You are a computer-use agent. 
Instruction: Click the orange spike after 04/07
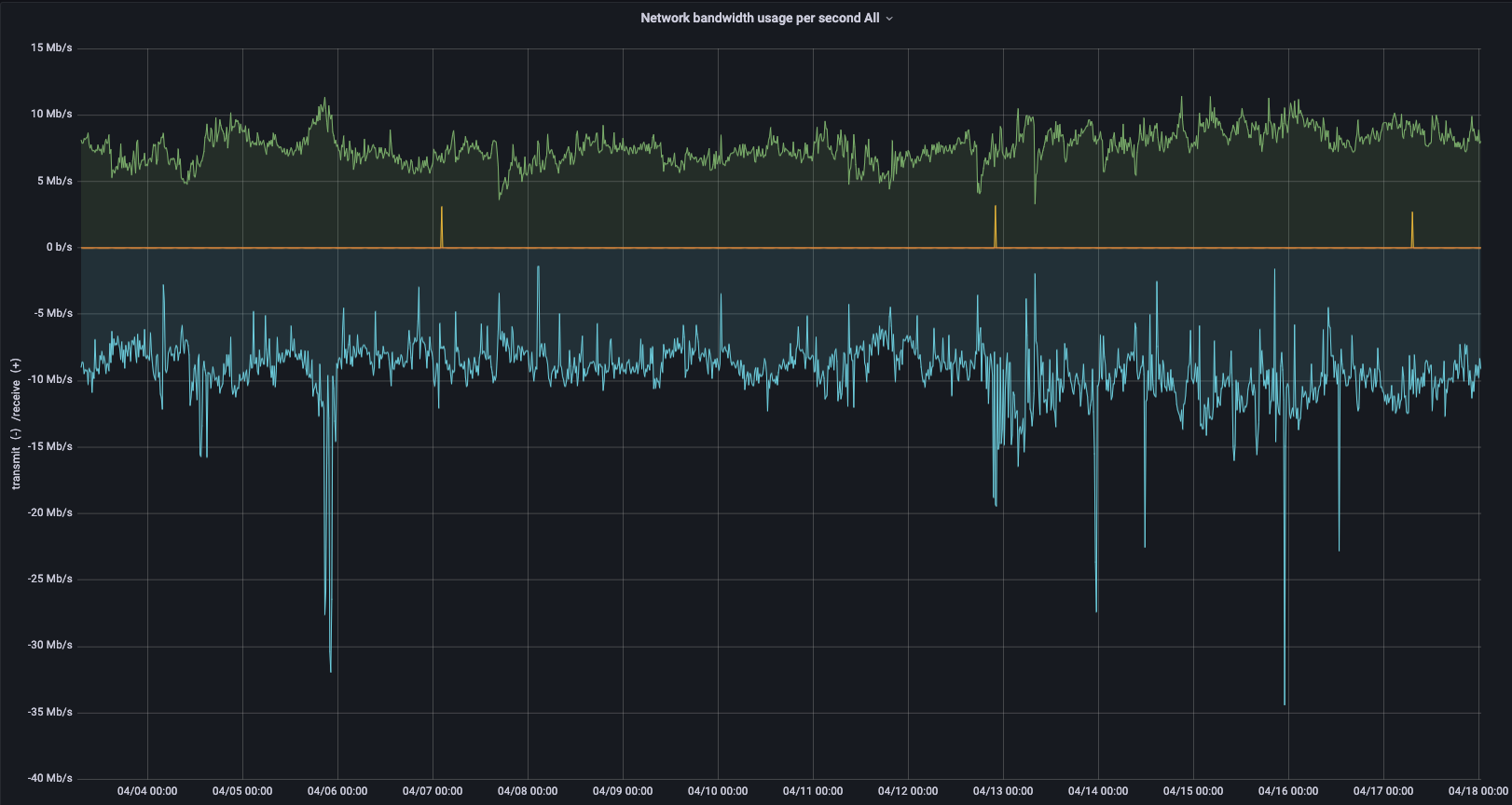(x=442, y=226)
